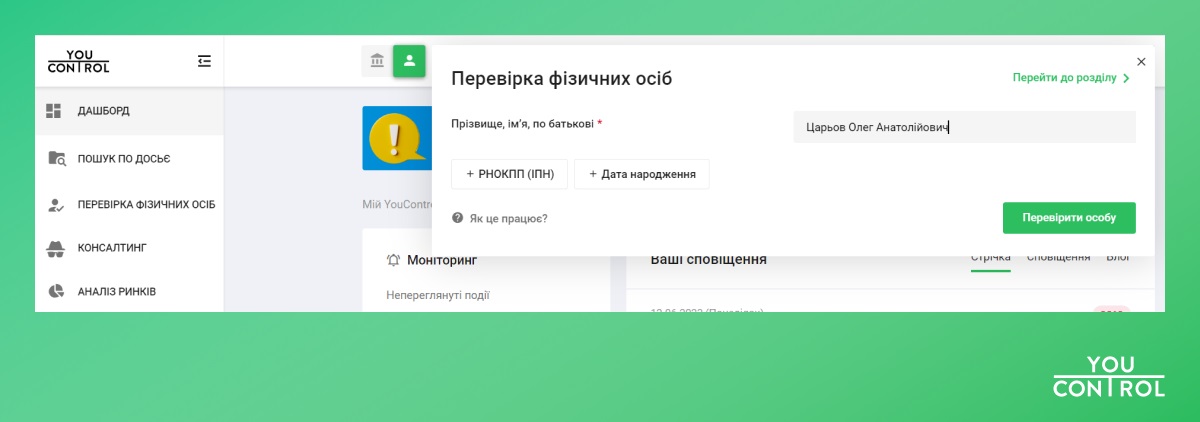
Task: Expand the РНОКПП (ІПН) field
Action: point(509,174)
